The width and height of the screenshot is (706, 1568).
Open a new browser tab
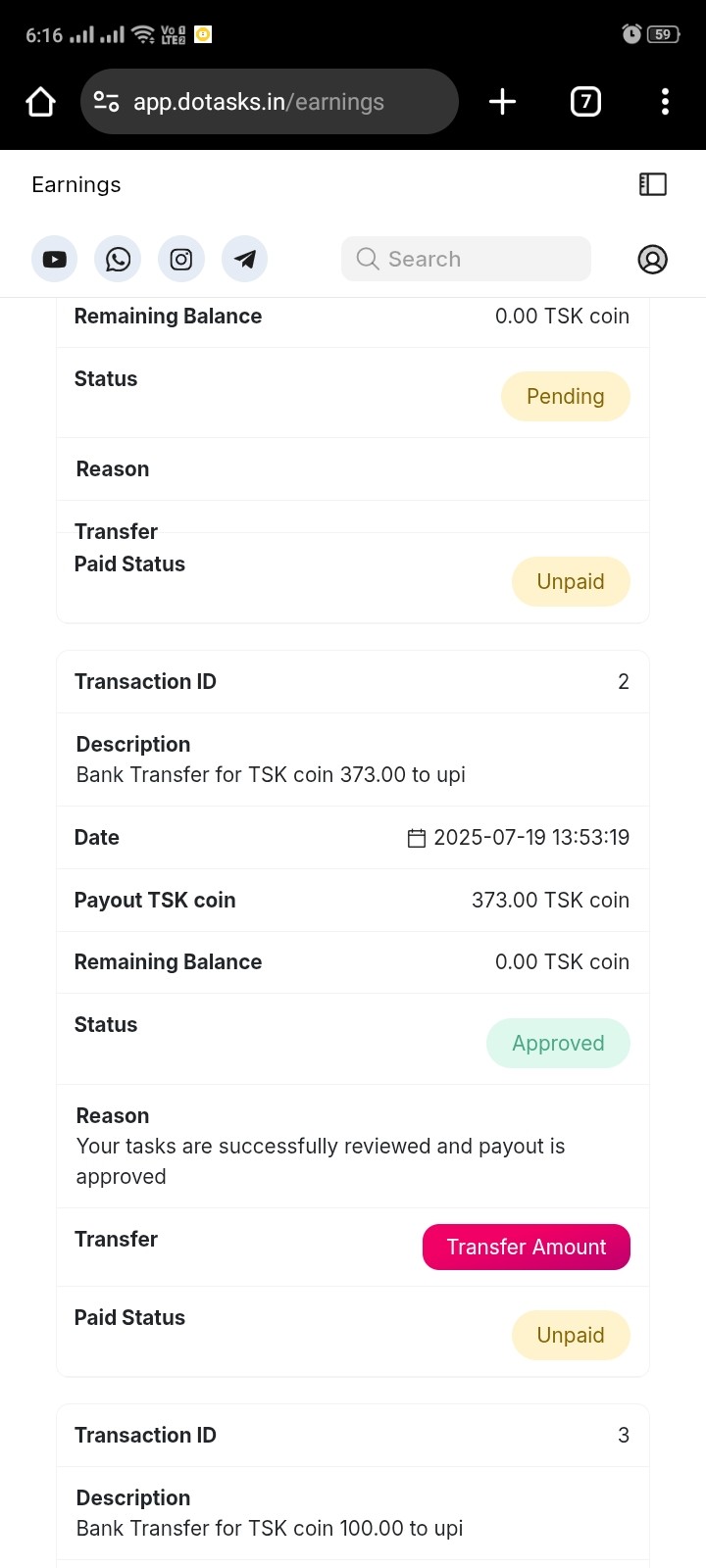click(502, 102)
